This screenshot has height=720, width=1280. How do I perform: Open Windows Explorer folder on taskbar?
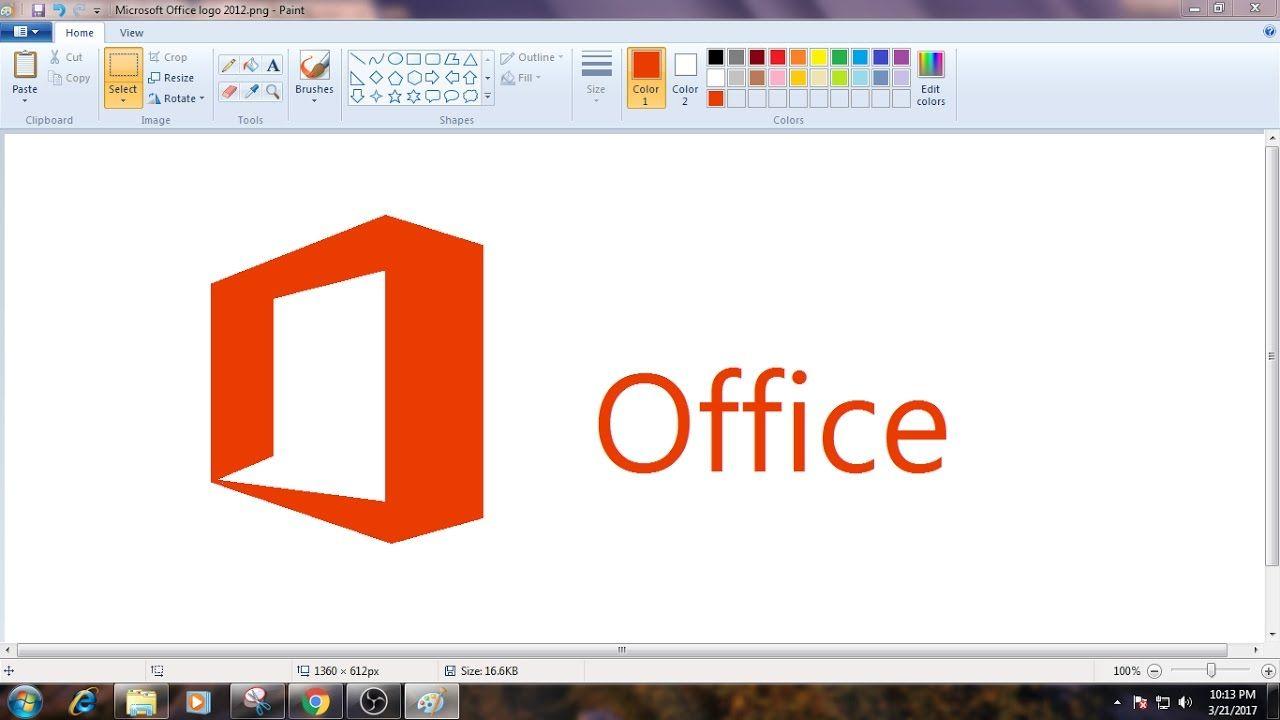click(x=141, y=702)
